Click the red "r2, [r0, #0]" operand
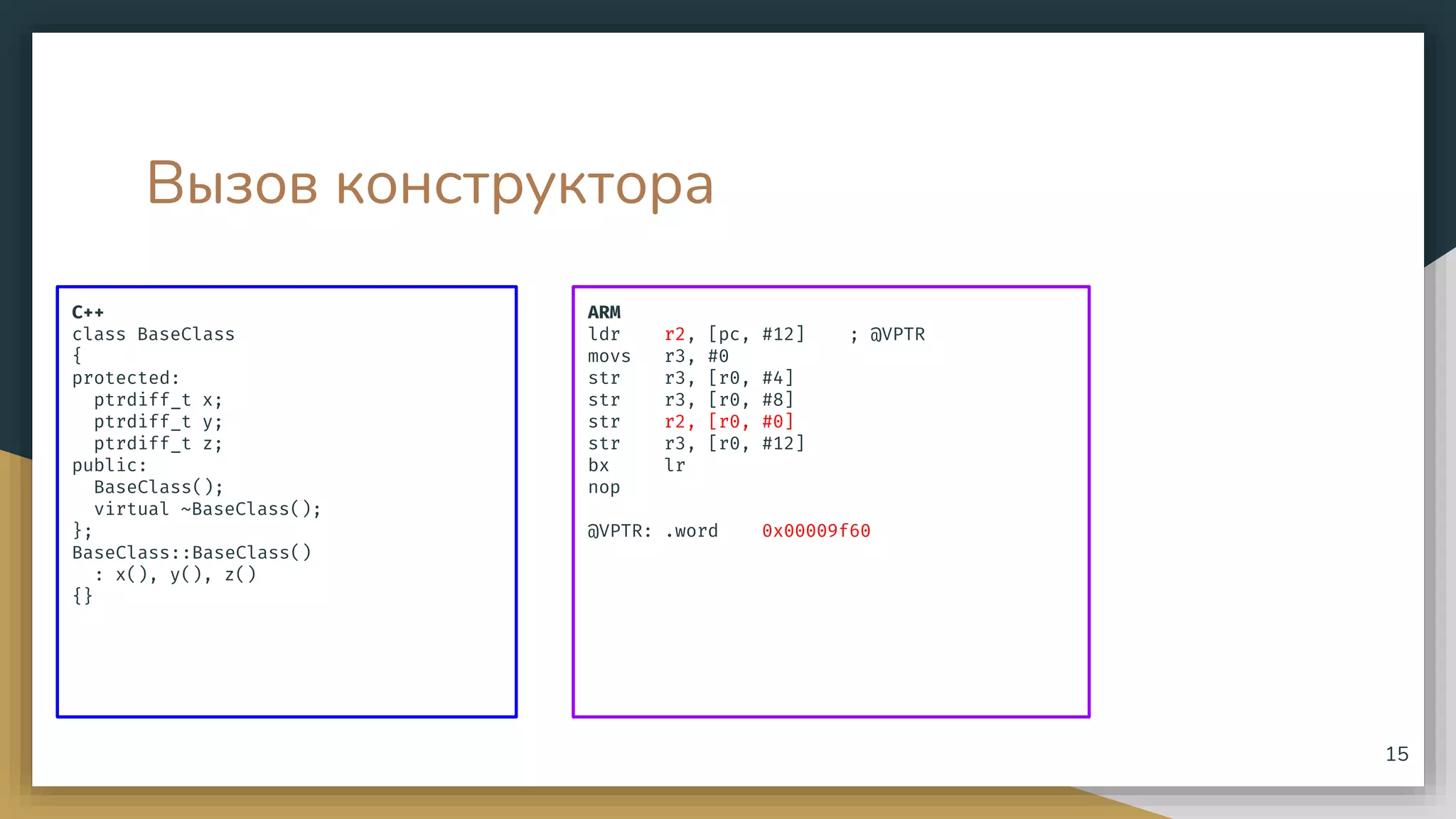1456x819 pixels. coord(729,422)
